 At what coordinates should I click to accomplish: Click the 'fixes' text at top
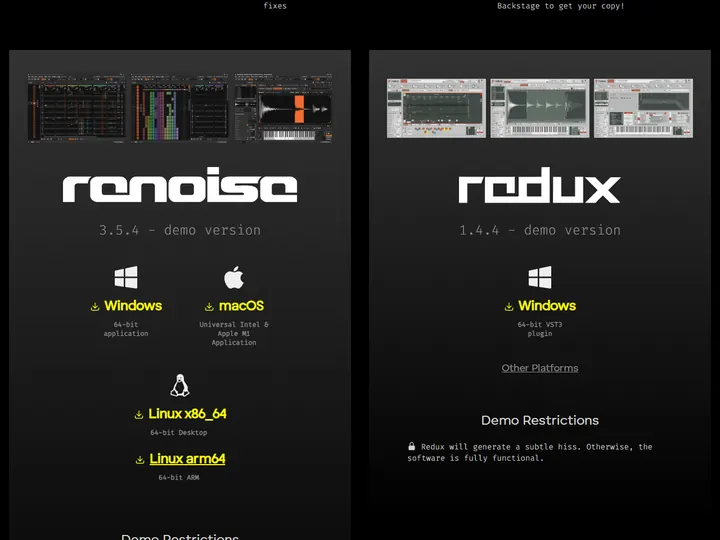coord(275,6)
